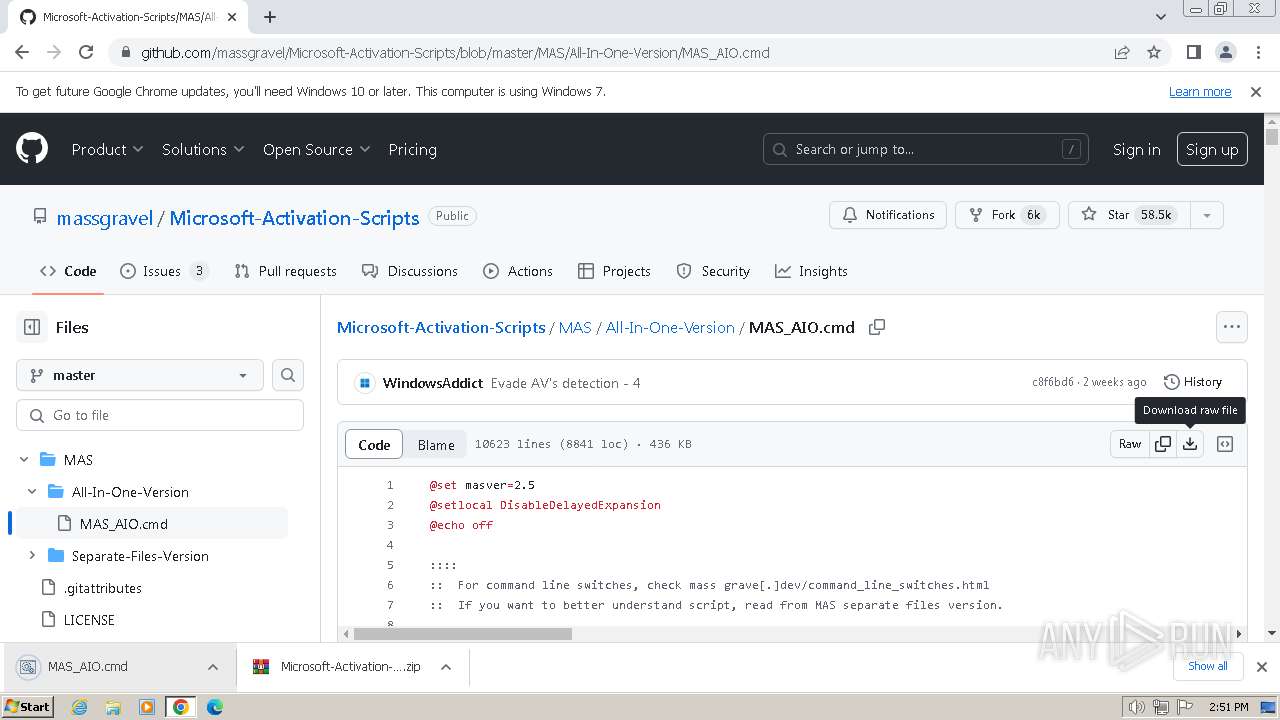Open the Actions tab
Viewport: 1280px width, 720px height.
(x=518, y=271)
